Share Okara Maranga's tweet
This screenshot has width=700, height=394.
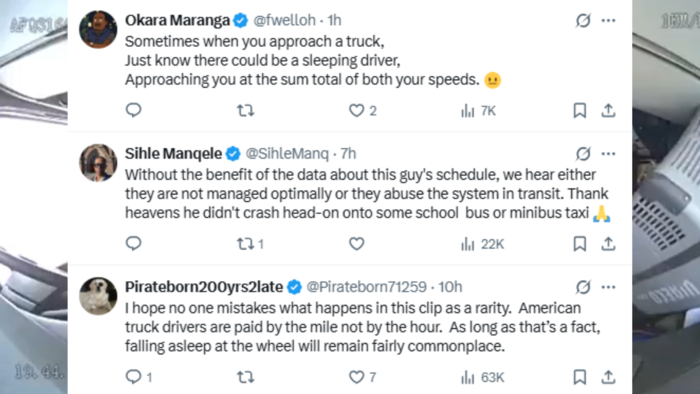608,110
